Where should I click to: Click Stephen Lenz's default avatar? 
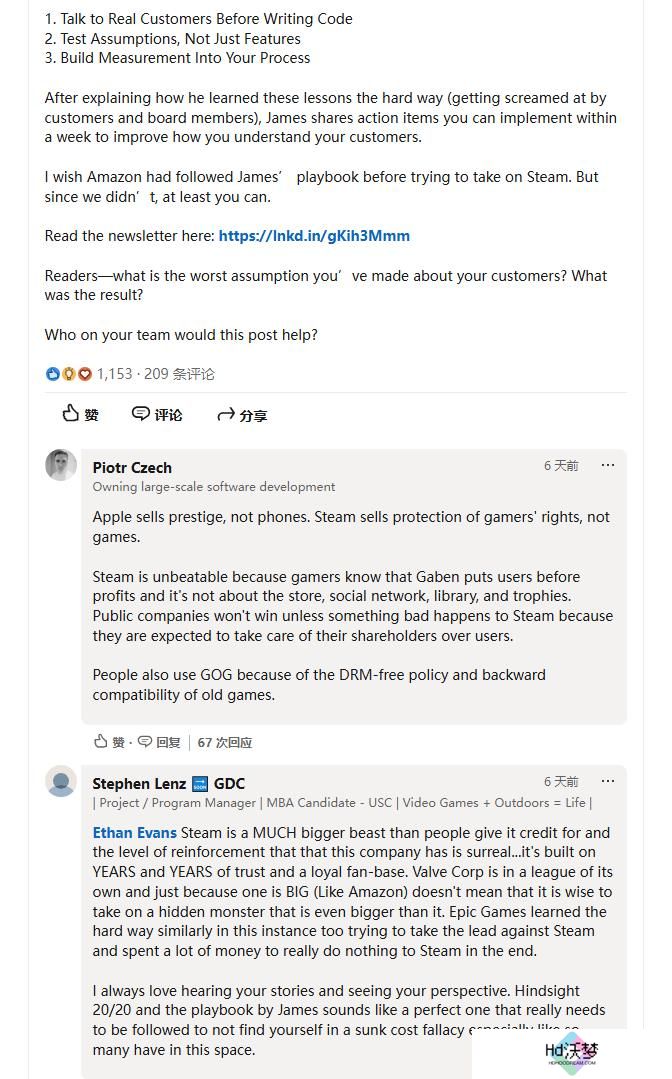pyautogui.click(x=61, y=781)
